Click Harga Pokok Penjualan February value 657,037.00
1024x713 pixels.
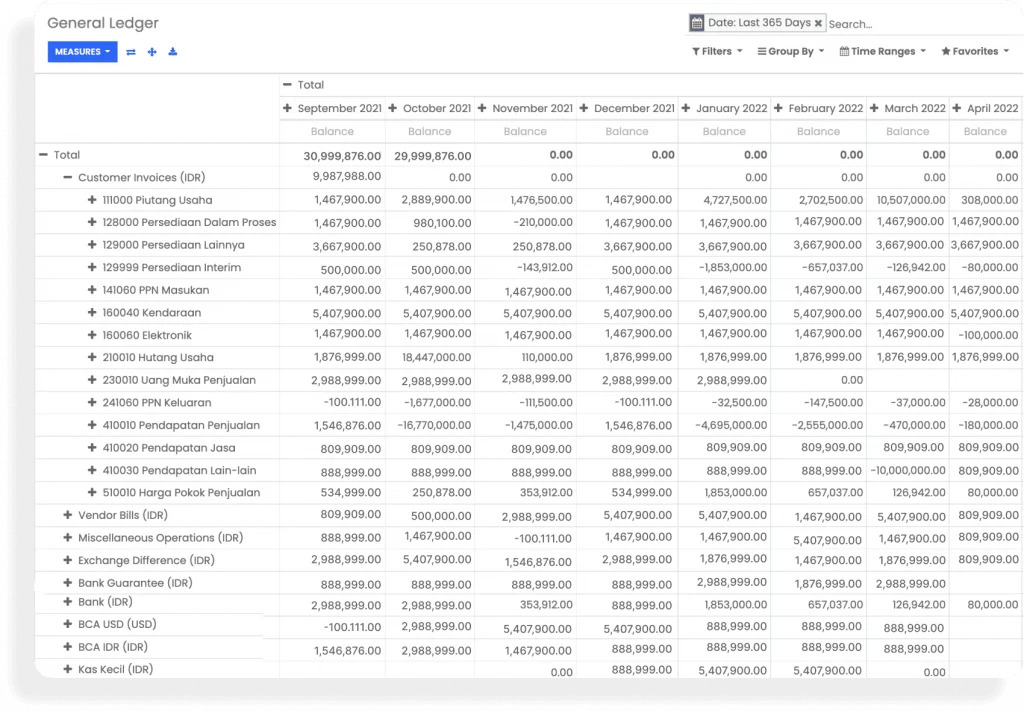click(x=835, y=493)
